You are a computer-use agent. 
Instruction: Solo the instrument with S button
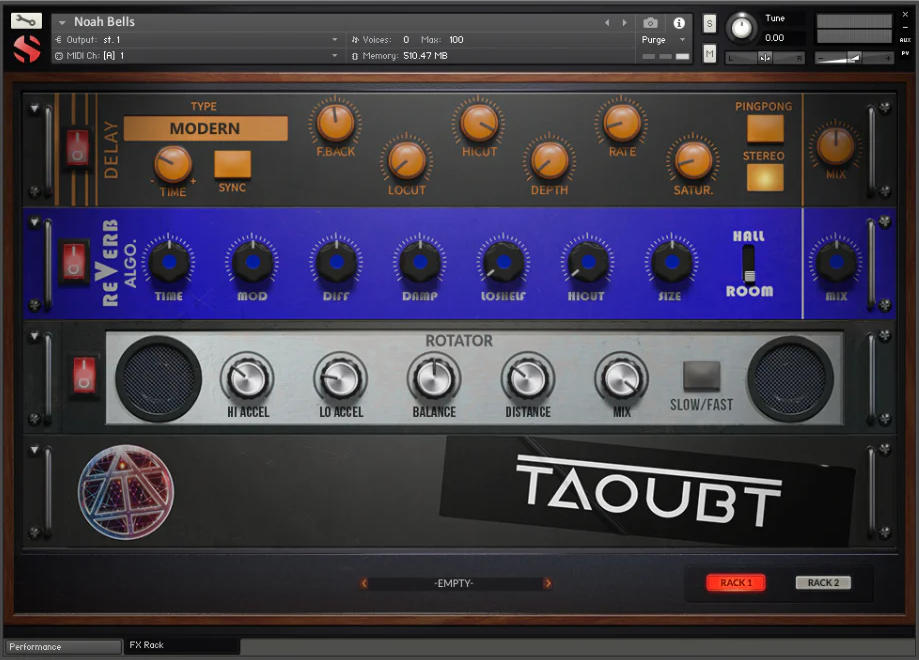[x=709, y=23]
